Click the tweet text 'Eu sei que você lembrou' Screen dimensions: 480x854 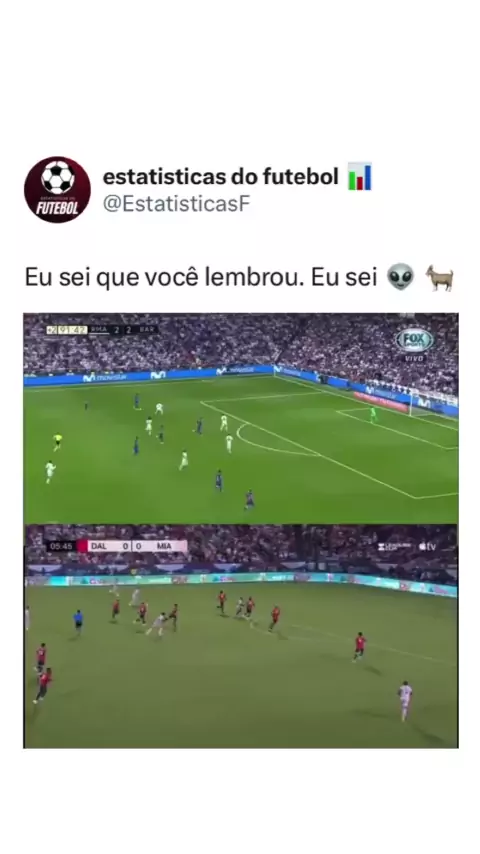pyautogui.click(x=164, y=277)
